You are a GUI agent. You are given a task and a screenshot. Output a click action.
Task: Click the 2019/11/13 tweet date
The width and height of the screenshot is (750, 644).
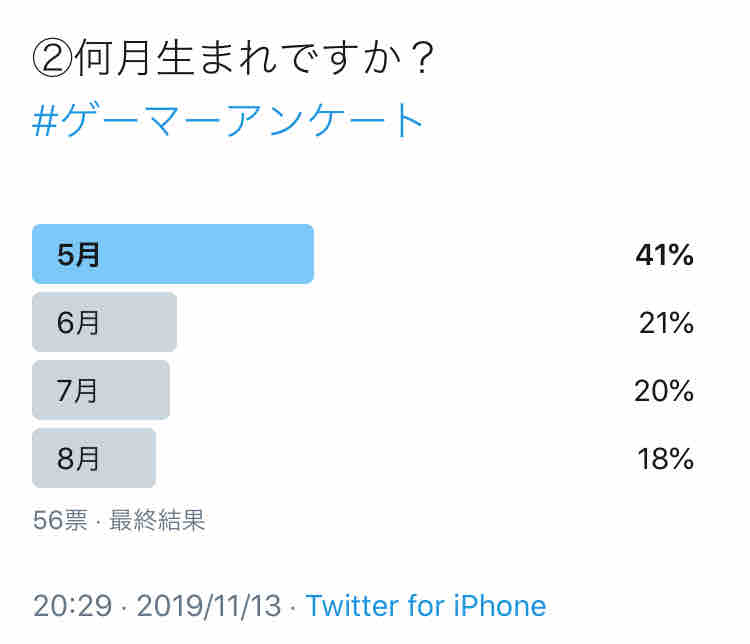click(211, 605)
